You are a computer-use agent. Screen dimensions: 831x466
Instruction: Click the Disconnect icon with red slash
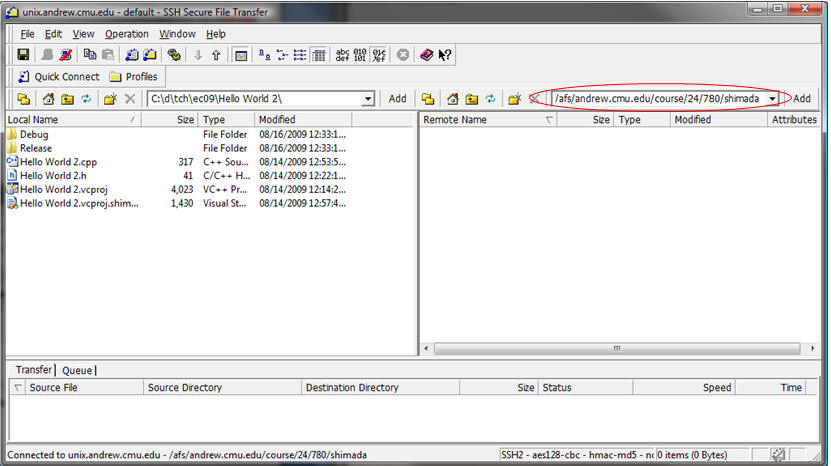66,55
